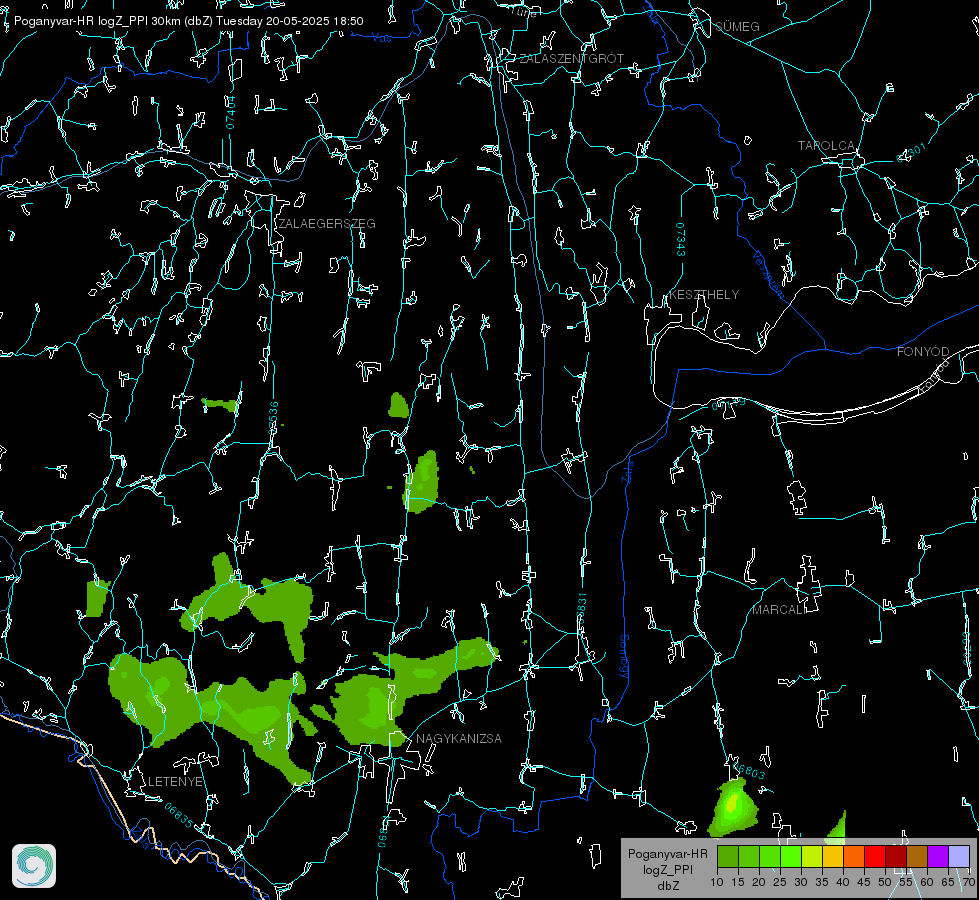Click the Zala label near the river
The width and height of the screenshot is (979, 900).
click(x=627, y=472)
